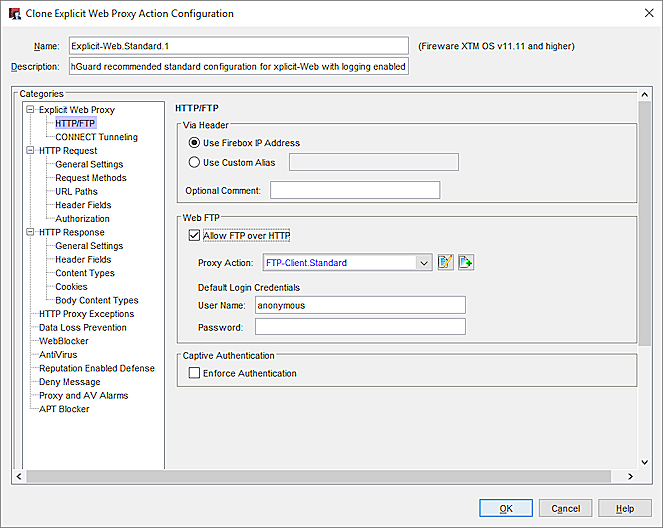Screen dimensions: 663x528
Task: Click the vertical scrollbar down arrow
Action: (x=644, y=462)
